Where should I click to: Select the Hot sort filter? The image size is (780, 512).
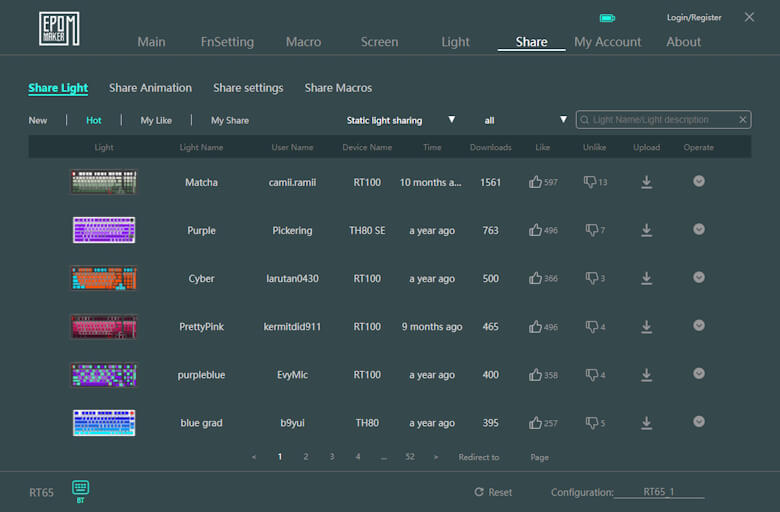pos(93,120)
